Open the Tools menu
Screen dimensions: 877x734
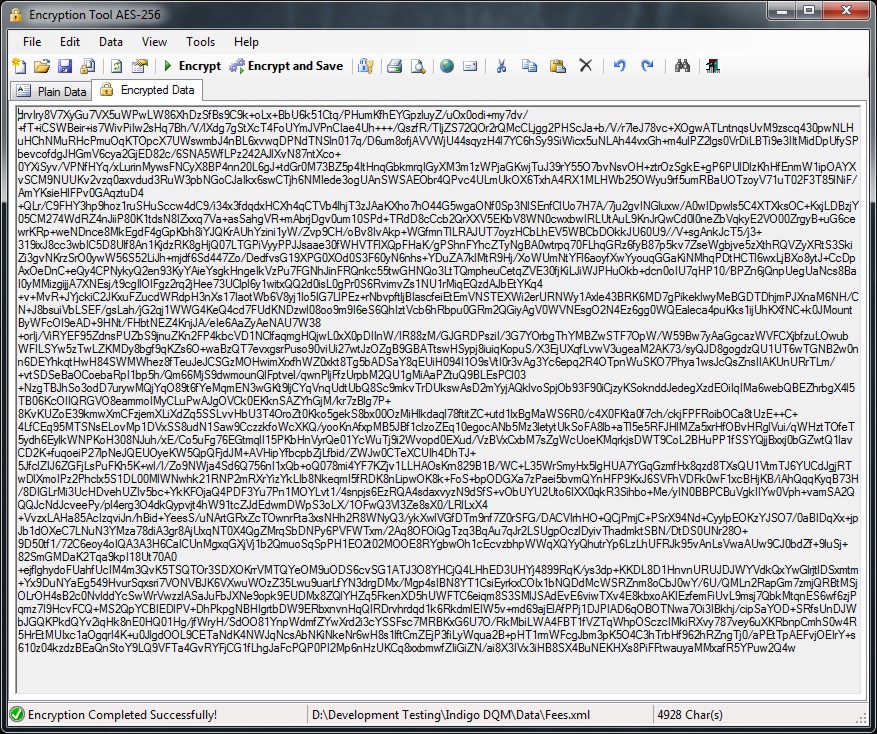click(x=200, y=42)
